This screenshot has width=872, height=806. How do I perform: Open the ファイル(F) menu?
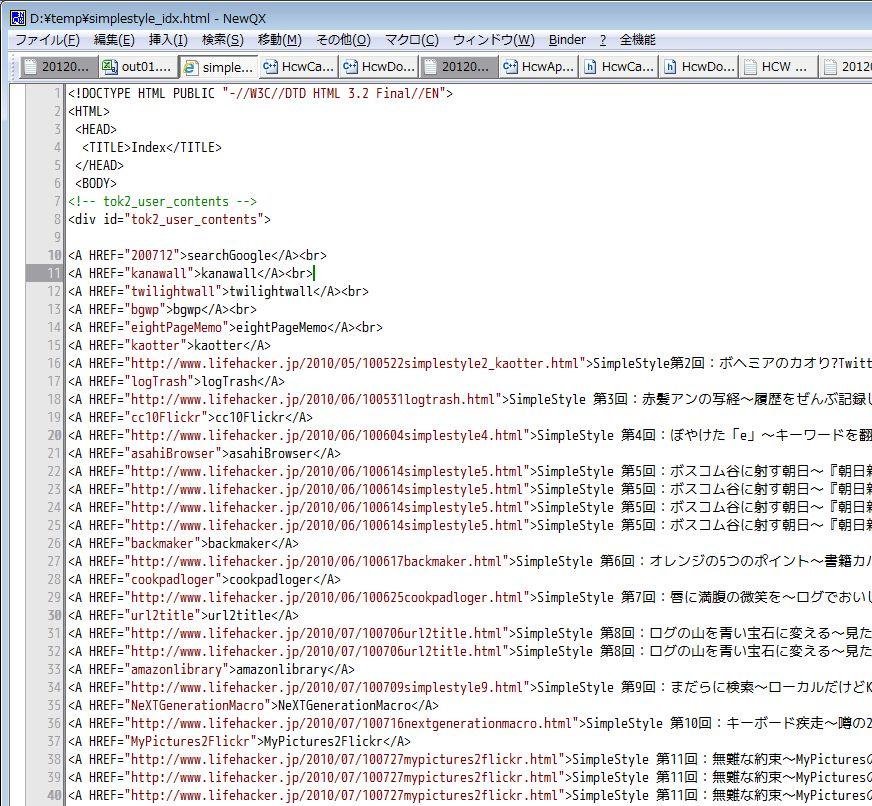click(x=47, y=40)
